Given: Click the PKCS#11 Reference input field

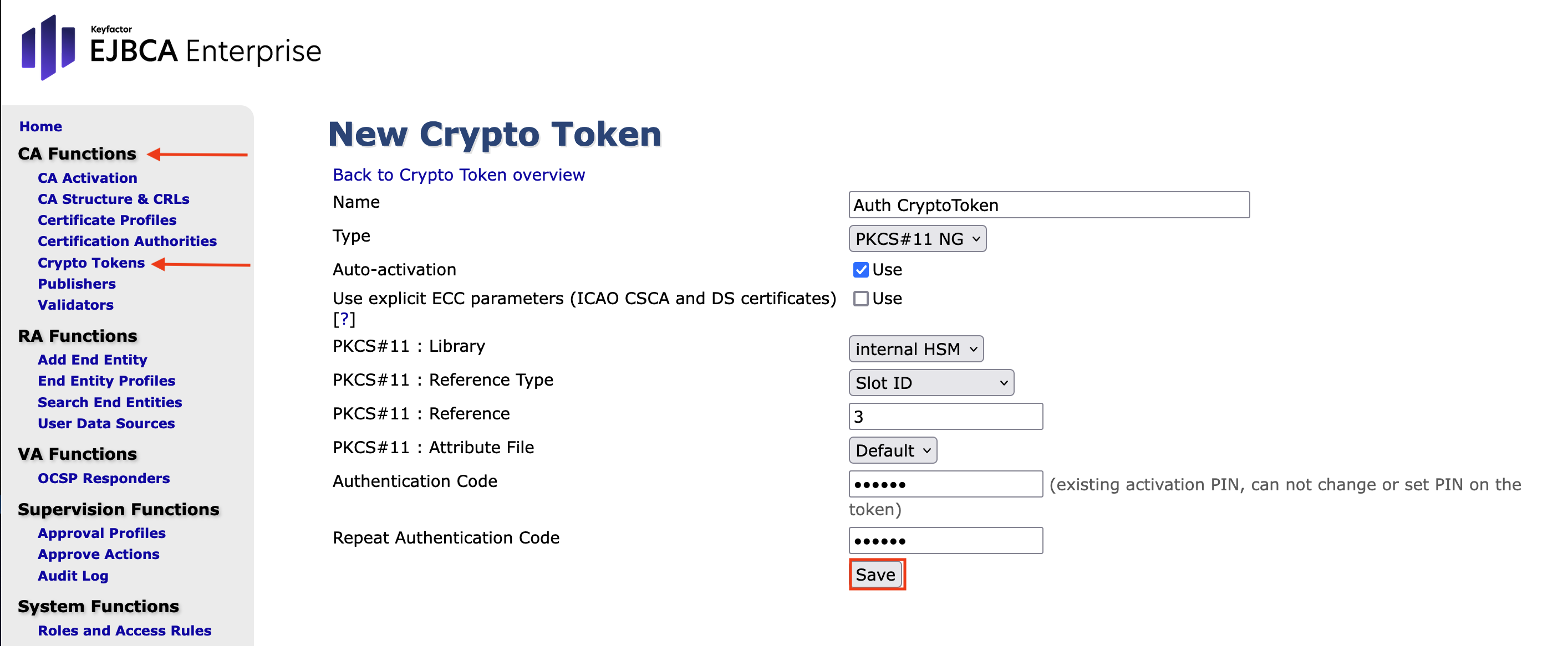Looking at the screenshot, I should (x=945, y=417).
